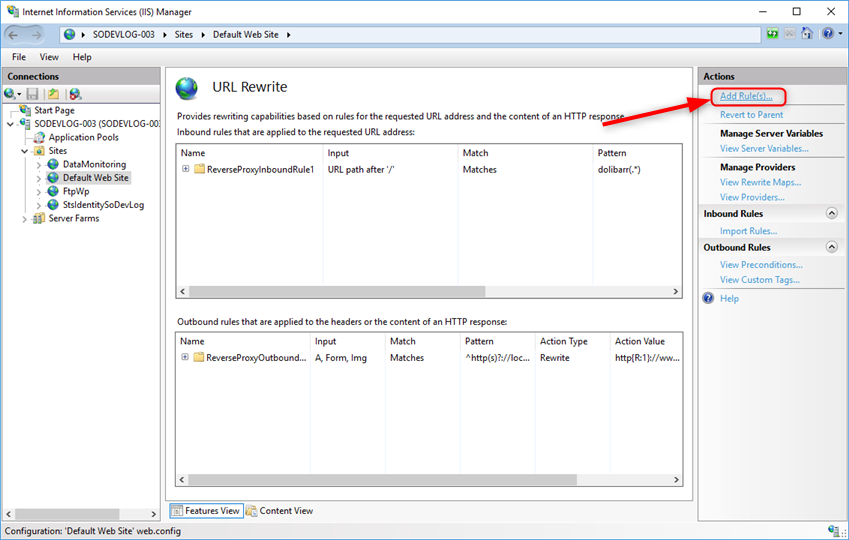The width and height of the screenshot is (849, 540).
Task: Collapse the Inbound Rules actions section
Action: pyautogui.click(x=832, y=213)
